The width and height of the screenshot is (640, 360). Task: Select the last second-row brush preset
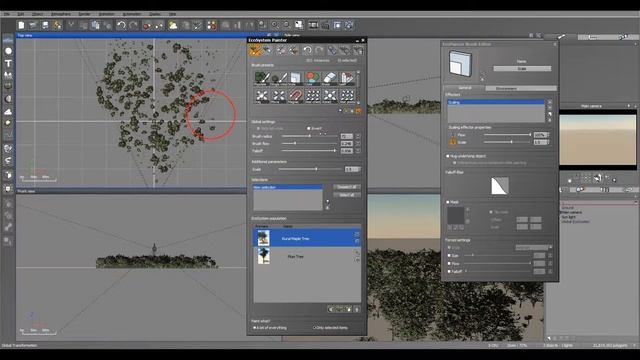(x=347, y=96)
